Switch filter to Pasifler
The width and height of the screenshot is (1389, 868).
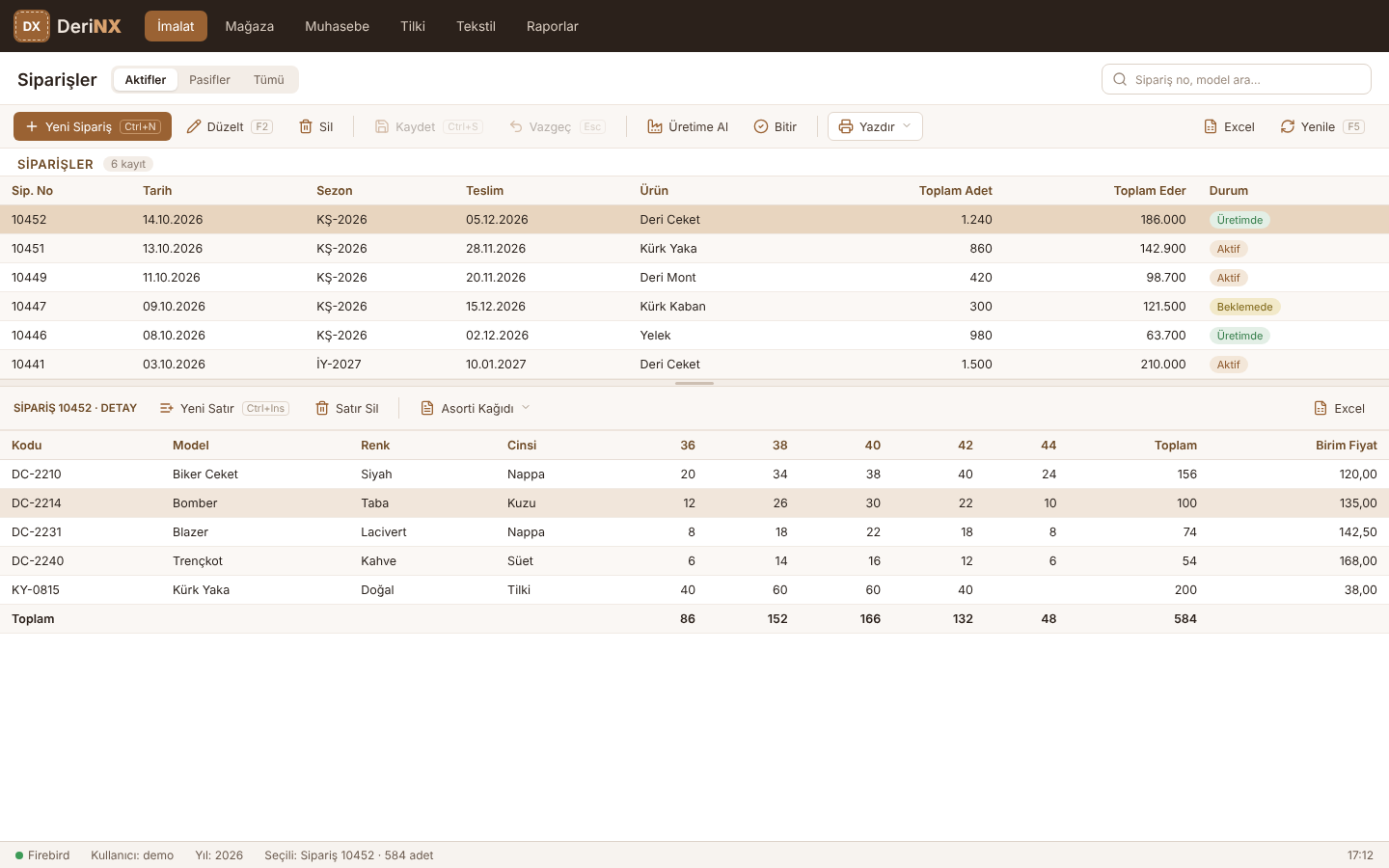pos(209,79)
